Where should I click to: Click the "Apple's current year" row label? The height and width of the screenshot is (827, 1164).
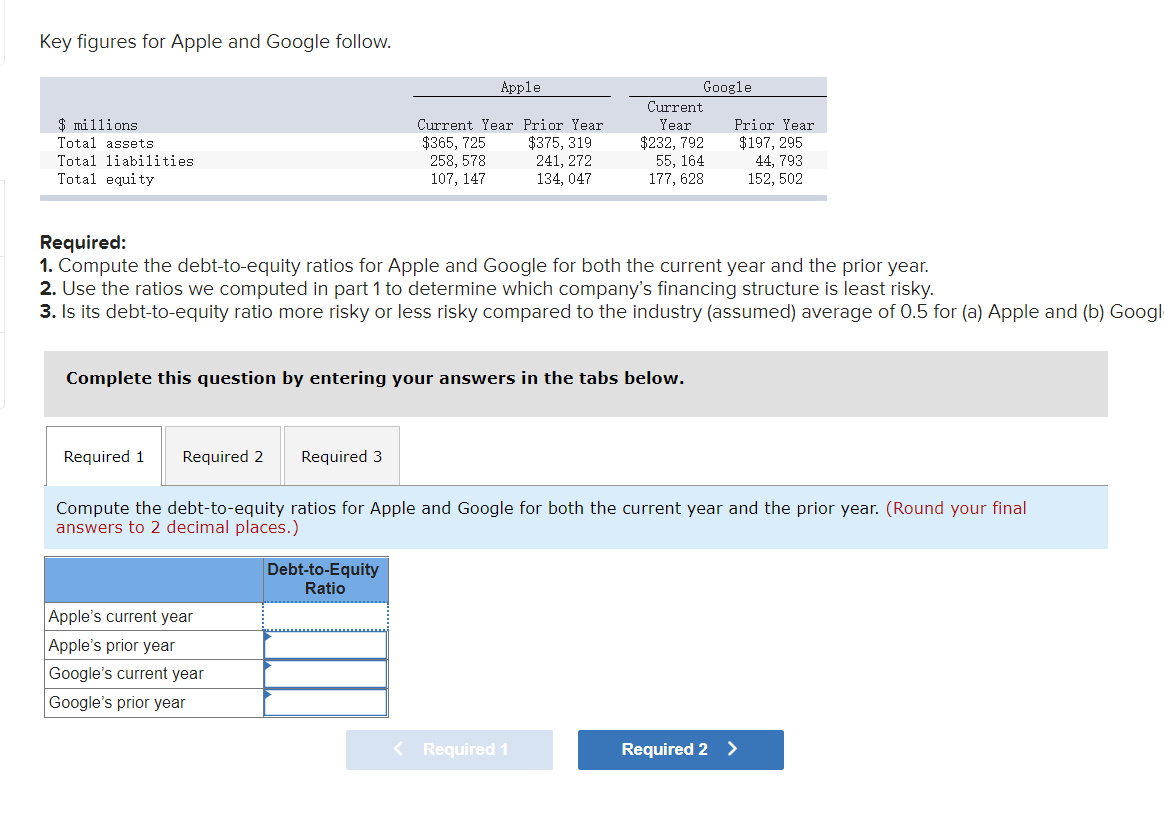point(121,616)
